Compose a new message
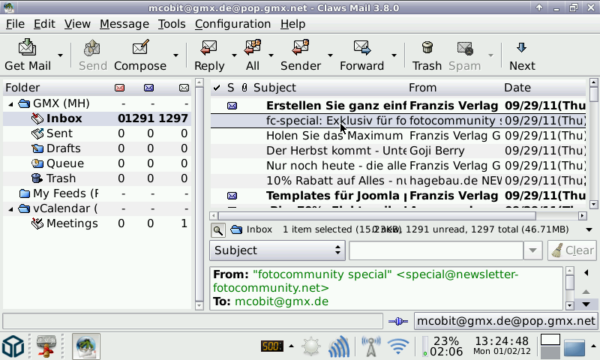The height and width of the screenshot is (360, 600). tap(140, 55)
